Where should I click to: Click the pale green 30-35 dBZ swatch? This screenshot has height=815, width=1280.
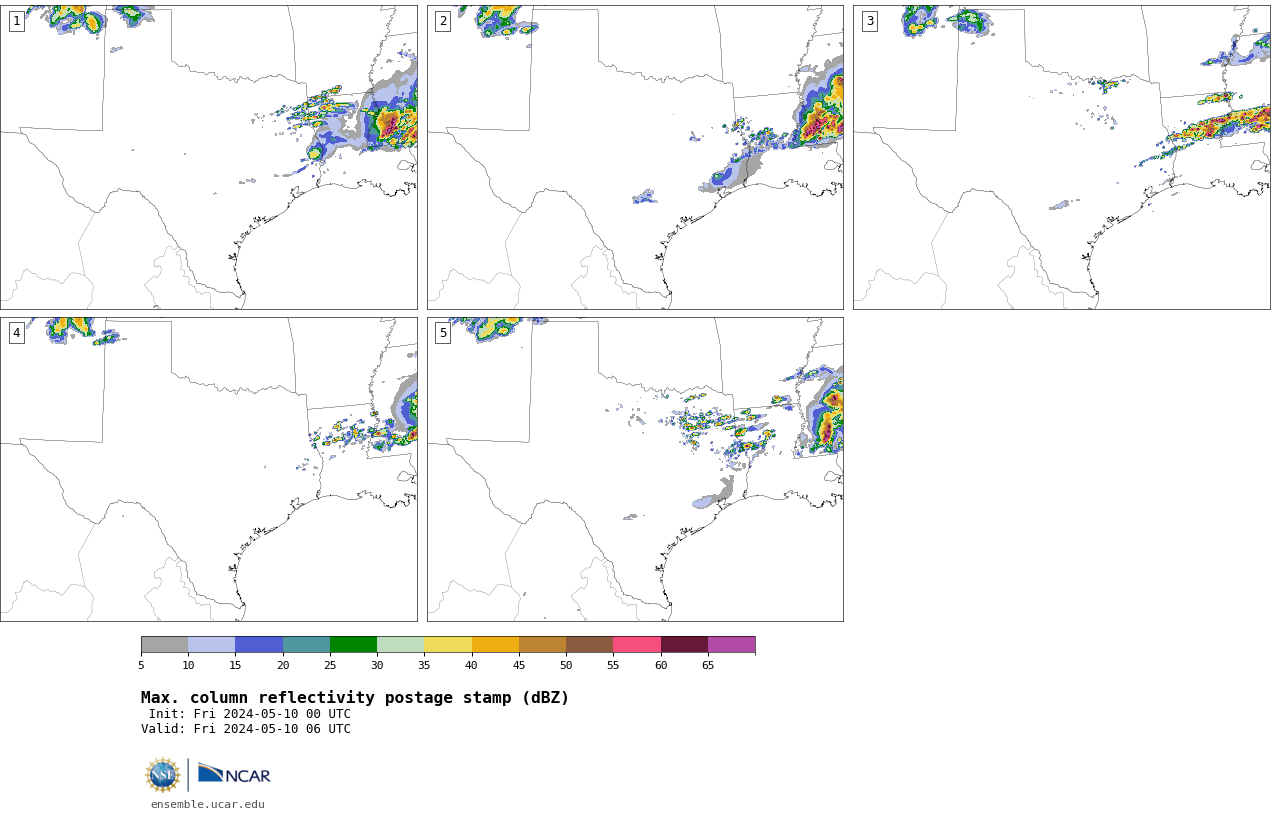pos(401,644)
